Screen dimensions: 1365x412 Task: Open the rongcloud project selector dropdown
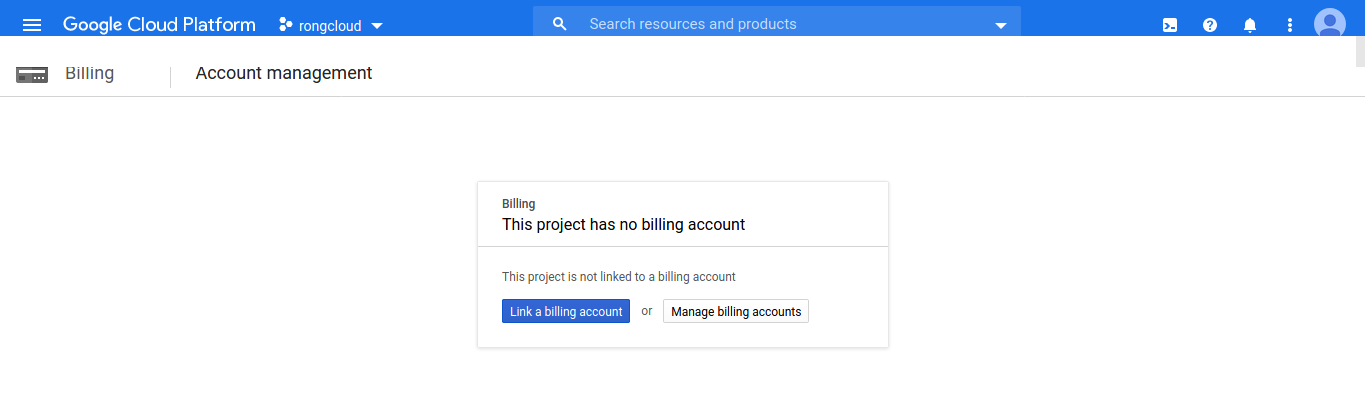click(331, 25)
